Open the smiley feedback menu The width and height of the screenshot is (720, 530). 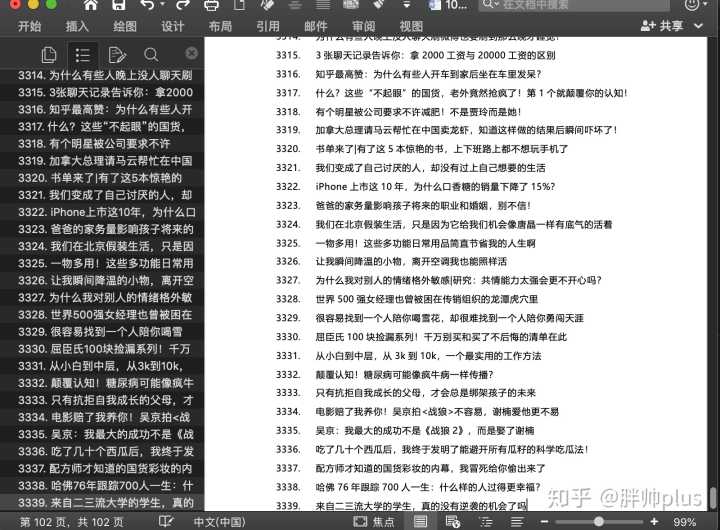696,5
